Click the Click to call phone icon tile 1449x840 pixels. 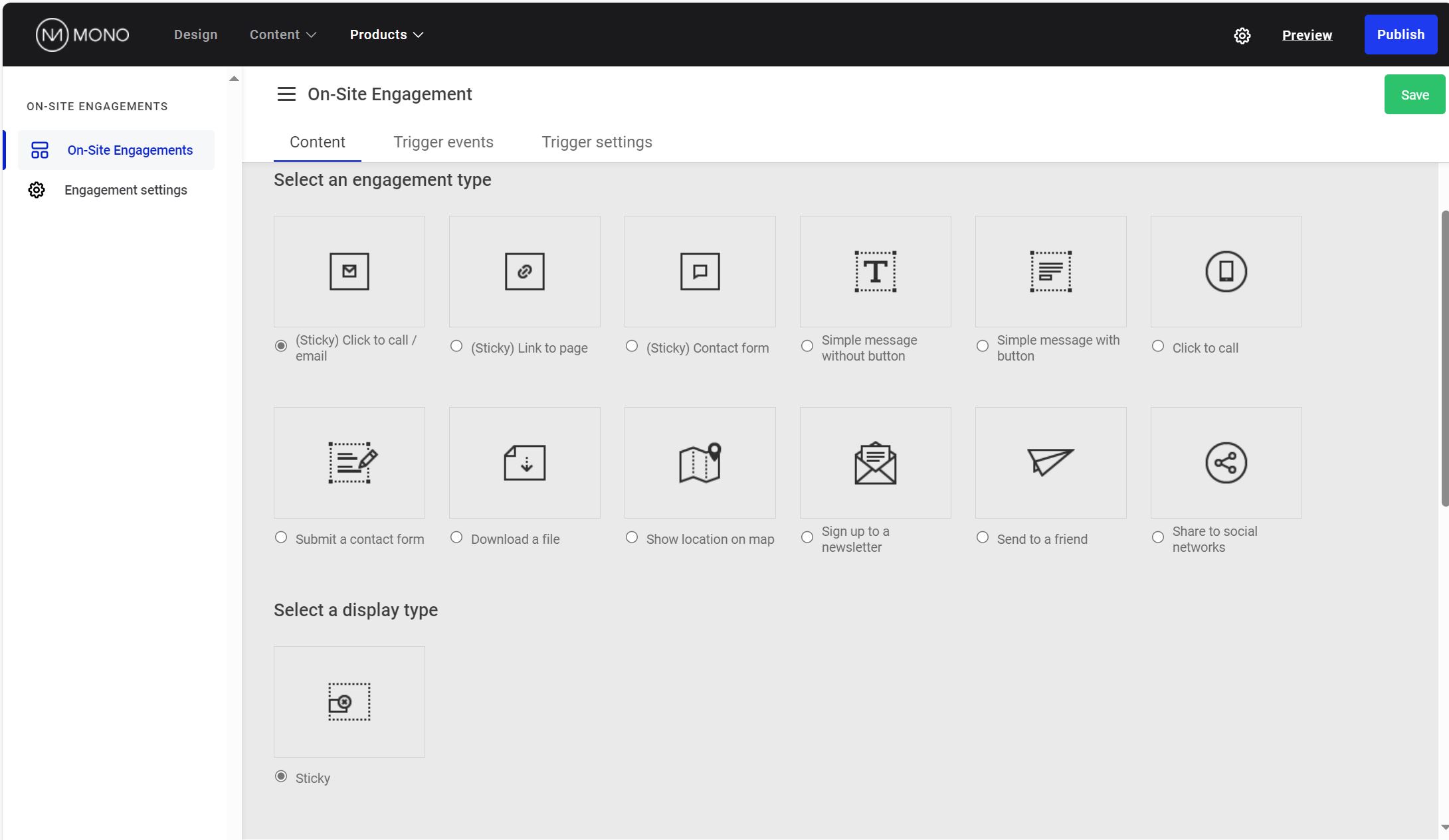[x=1226, y=271]
